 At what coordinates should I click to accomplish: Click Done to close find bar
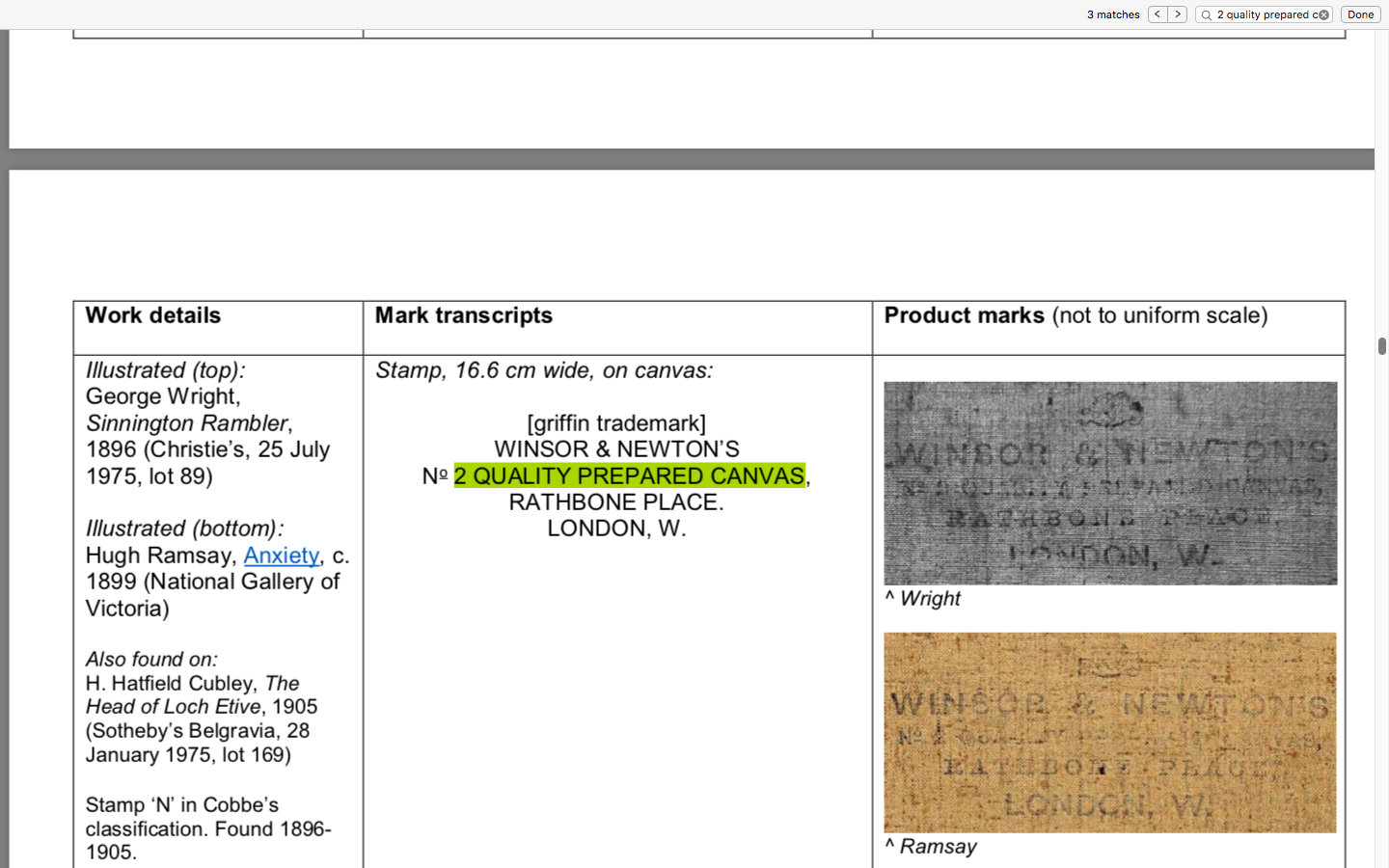[x=1360, y=14]
